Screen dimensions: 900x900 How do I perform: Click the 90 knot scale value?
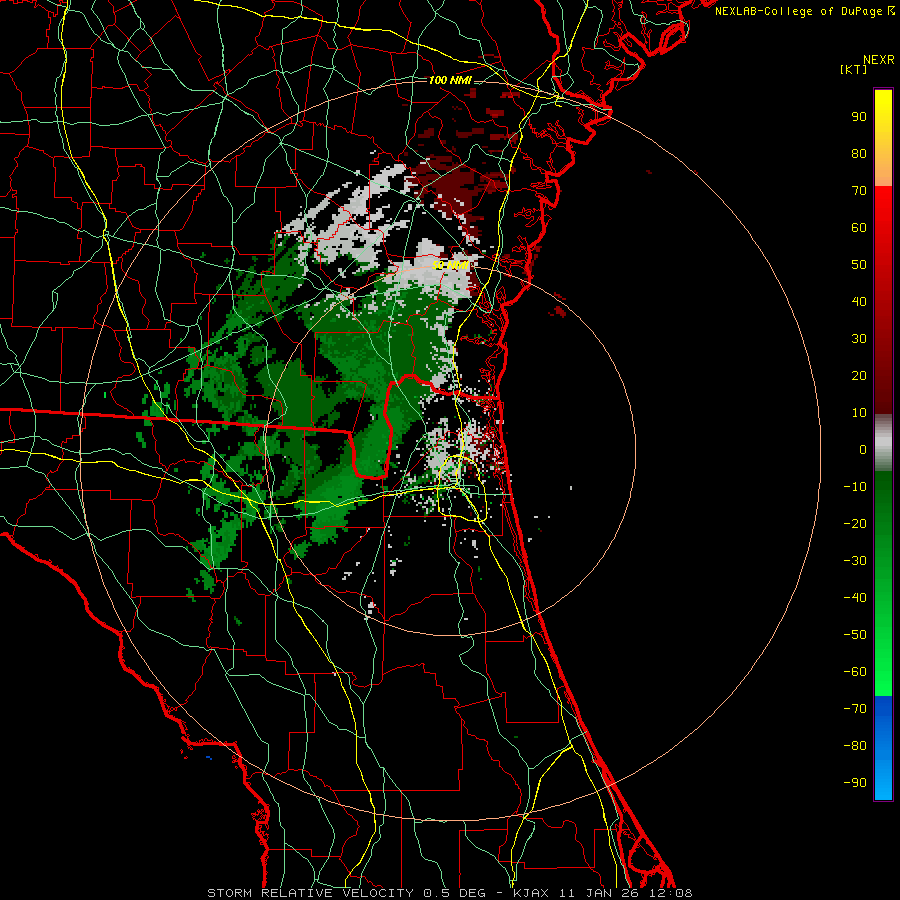[859, 117]
